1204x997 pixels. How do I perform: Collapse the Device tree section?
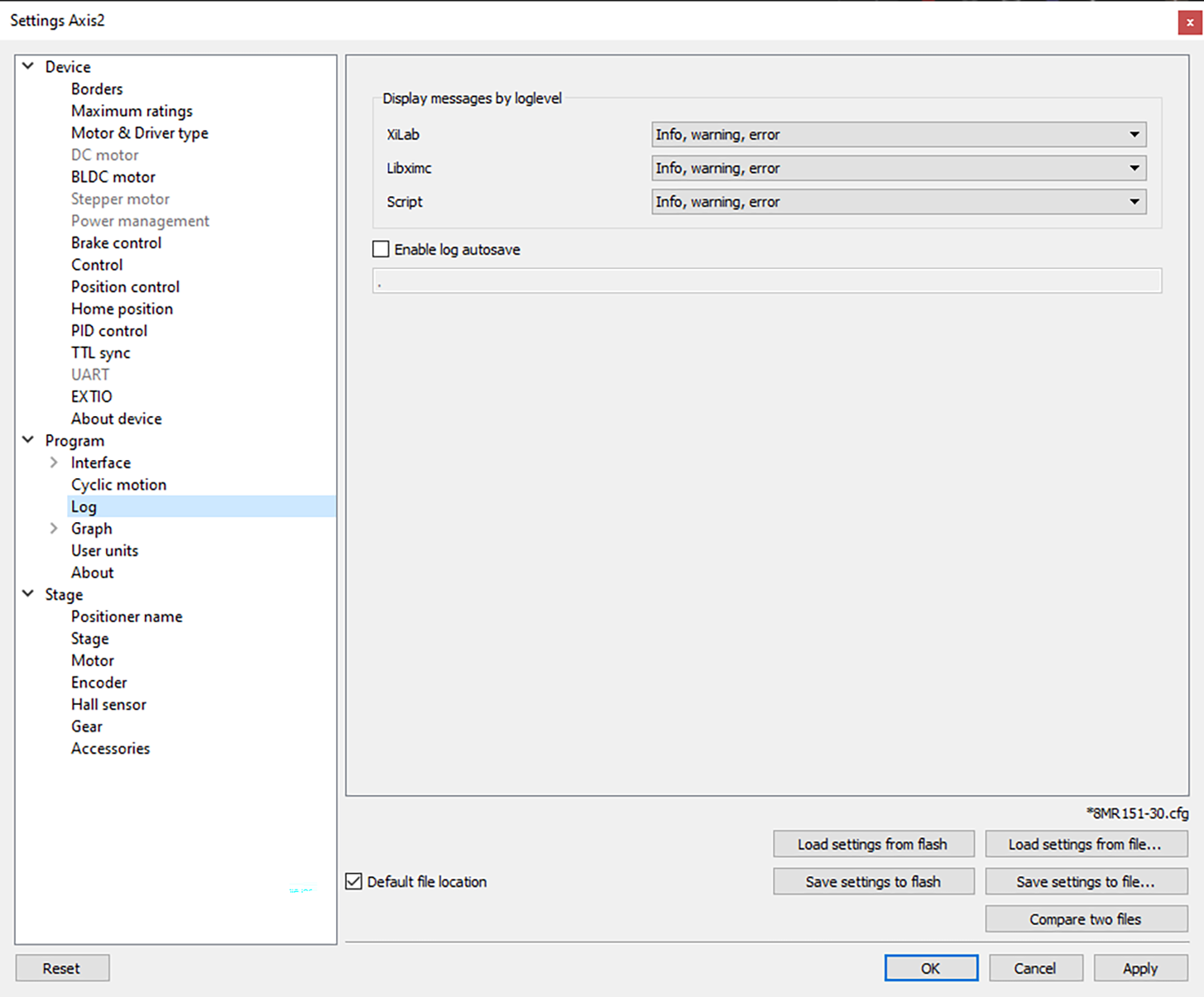pyautogui.click(x=28, y=66)
